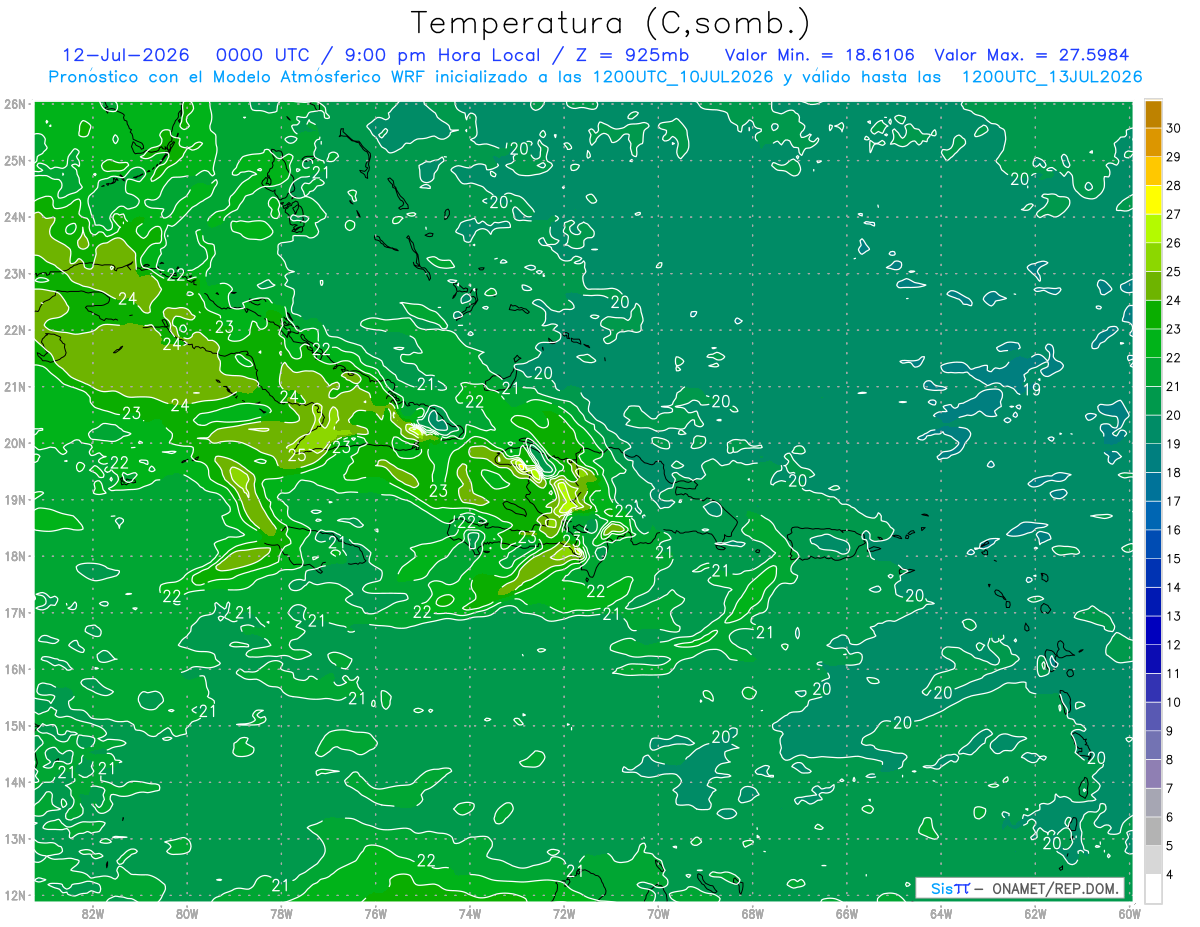Click the "22N" latitude label
The width and height of the screenshot is (1200, 927).
(15, 330)
